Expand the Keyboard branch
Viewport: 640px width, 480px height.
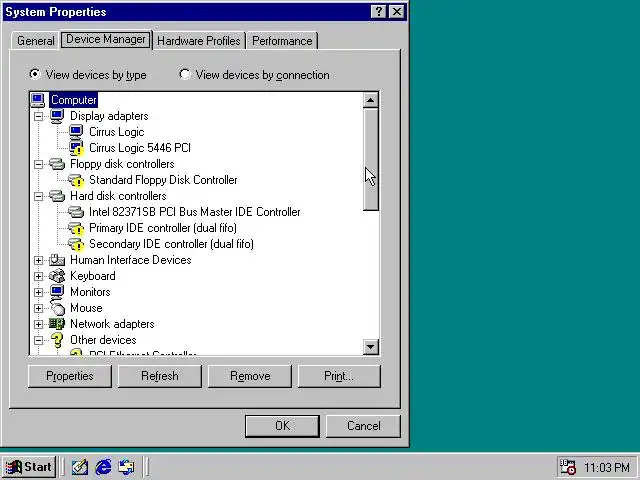(38, 276)
